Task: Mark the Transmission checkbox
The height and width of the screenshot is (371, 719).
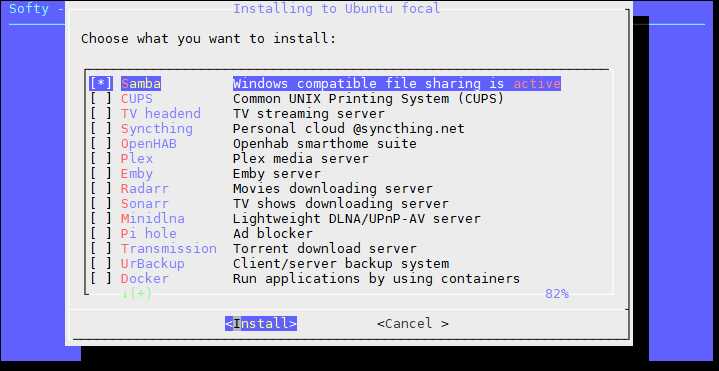Action: [x=100, y=249]
